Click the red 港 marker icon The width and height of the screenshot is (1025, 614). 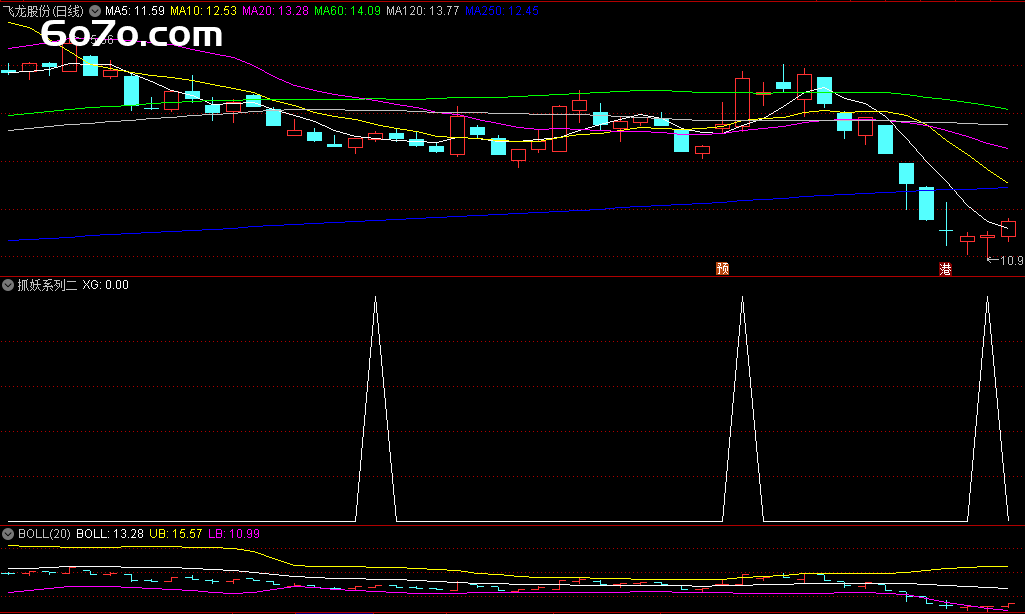945,269
